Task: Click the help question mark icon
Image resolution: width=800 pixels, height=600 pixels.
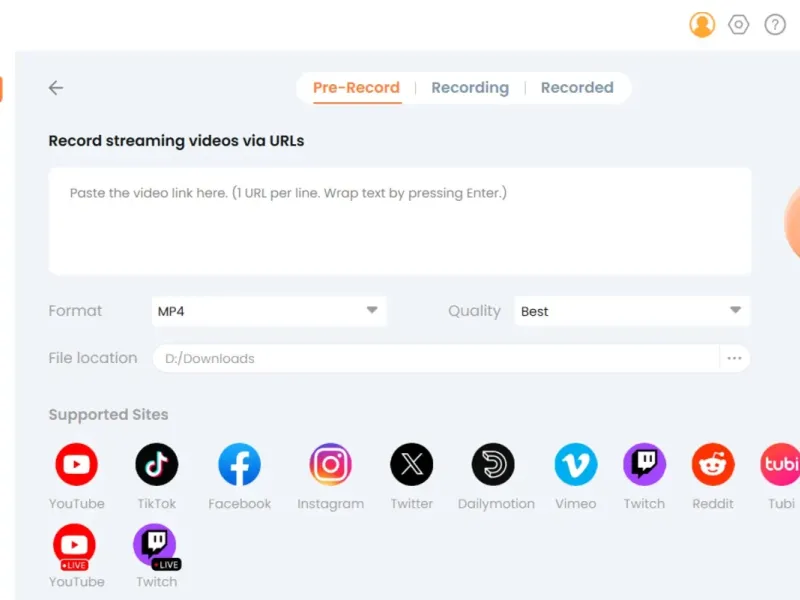Action: (x=774, y=24)
